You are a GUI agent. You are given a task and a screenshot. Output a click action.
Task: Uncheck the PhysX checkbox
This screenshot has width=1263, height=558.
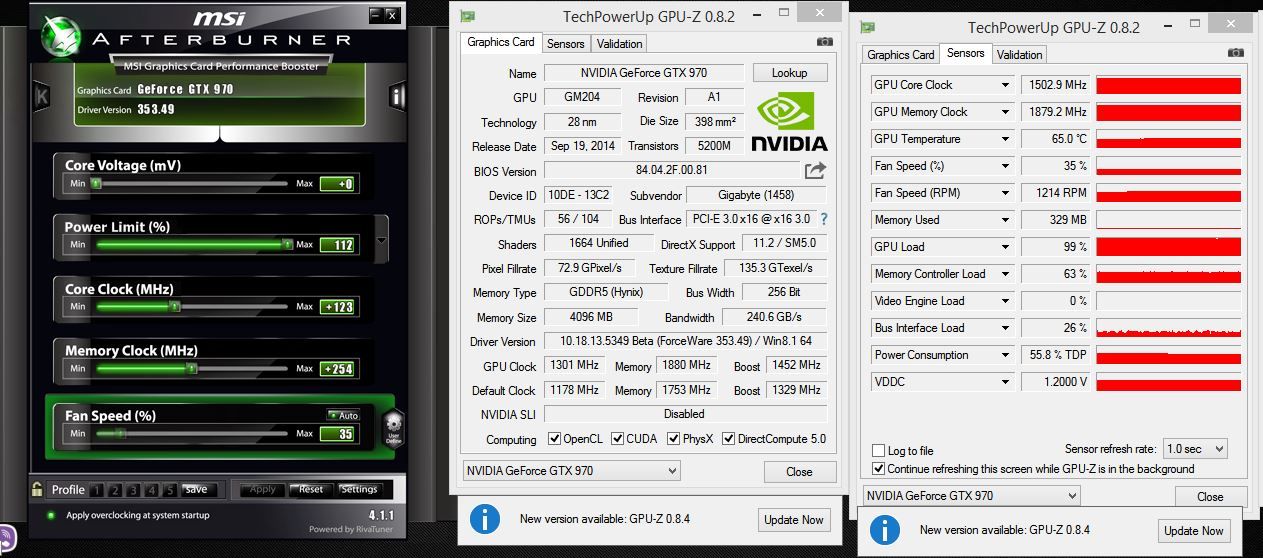pos(674,439)
